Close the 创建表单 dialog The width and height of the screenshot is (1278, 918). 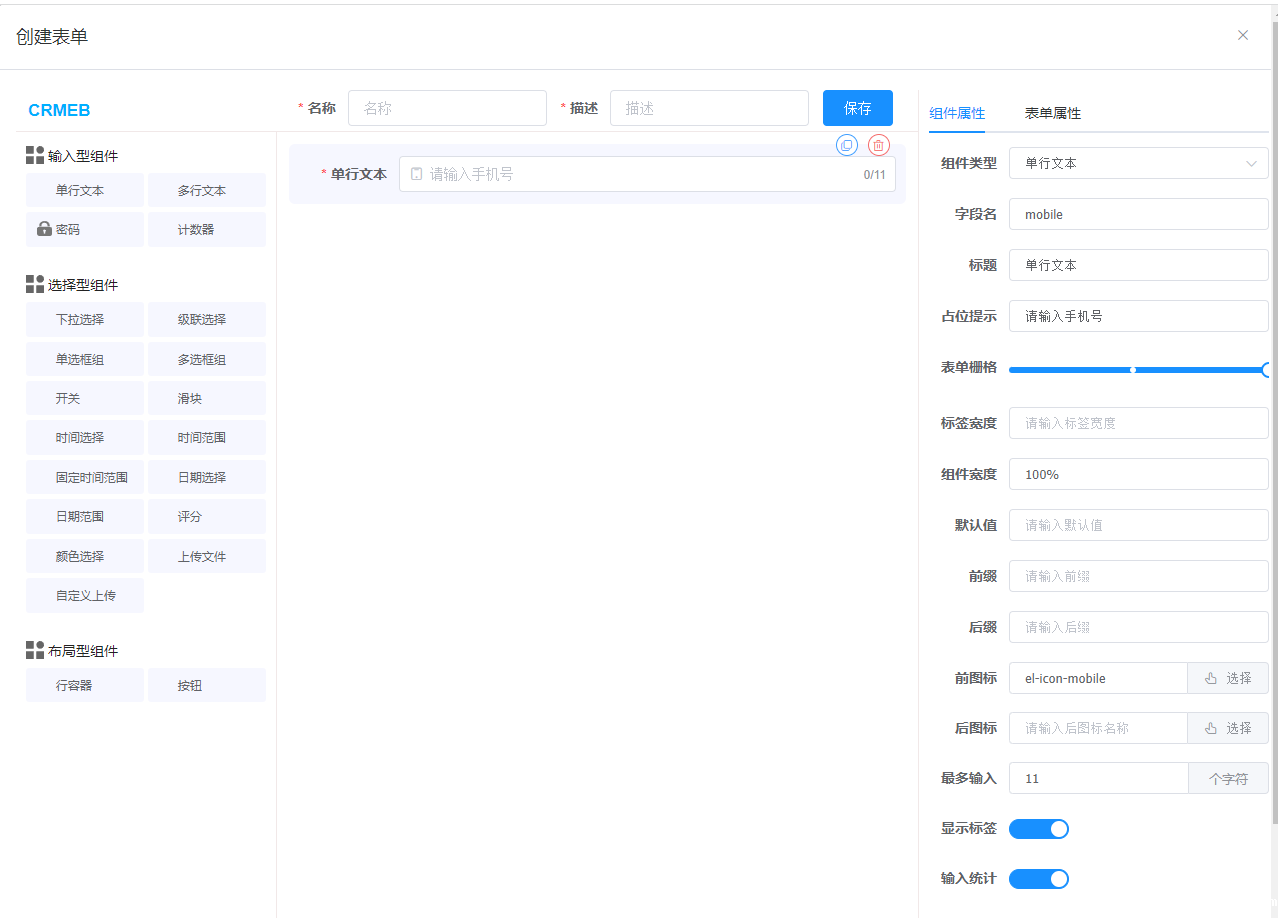pyautogui.click(x=1242, y=35)
